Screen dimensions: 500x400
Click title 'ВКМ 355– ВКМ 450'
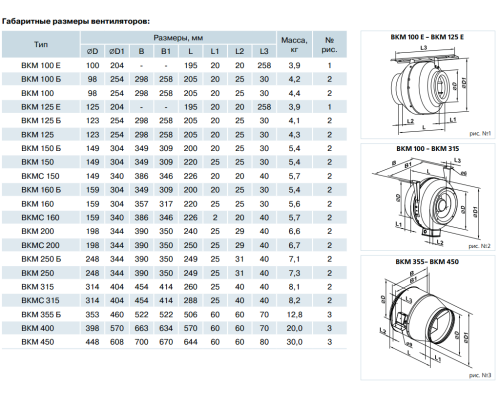tap(427, 262)
